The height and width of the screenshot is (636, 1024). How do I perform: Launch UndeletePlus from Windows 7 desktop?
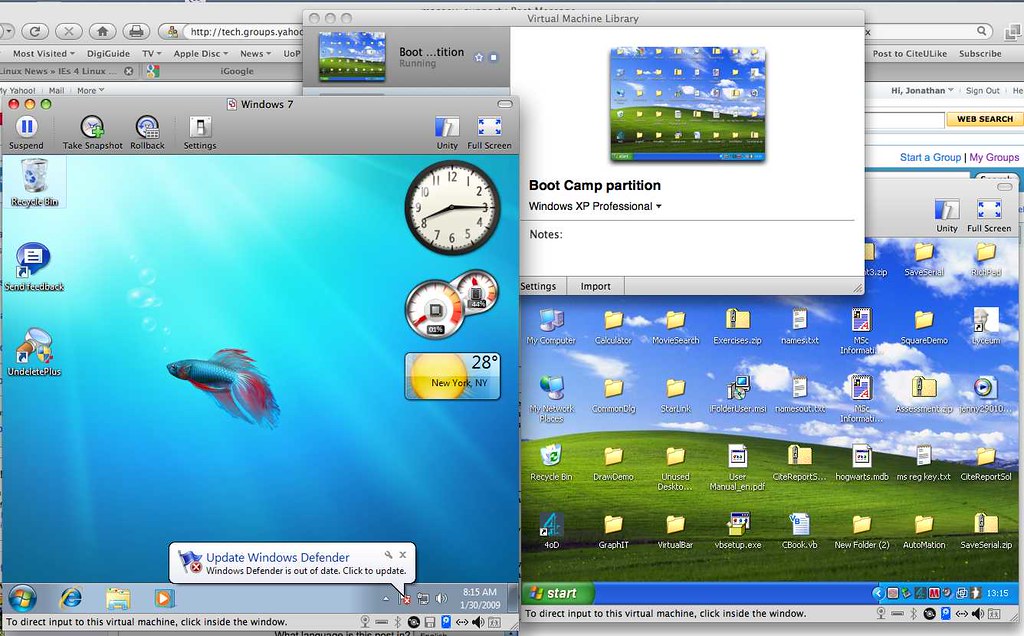click(34, 353)
